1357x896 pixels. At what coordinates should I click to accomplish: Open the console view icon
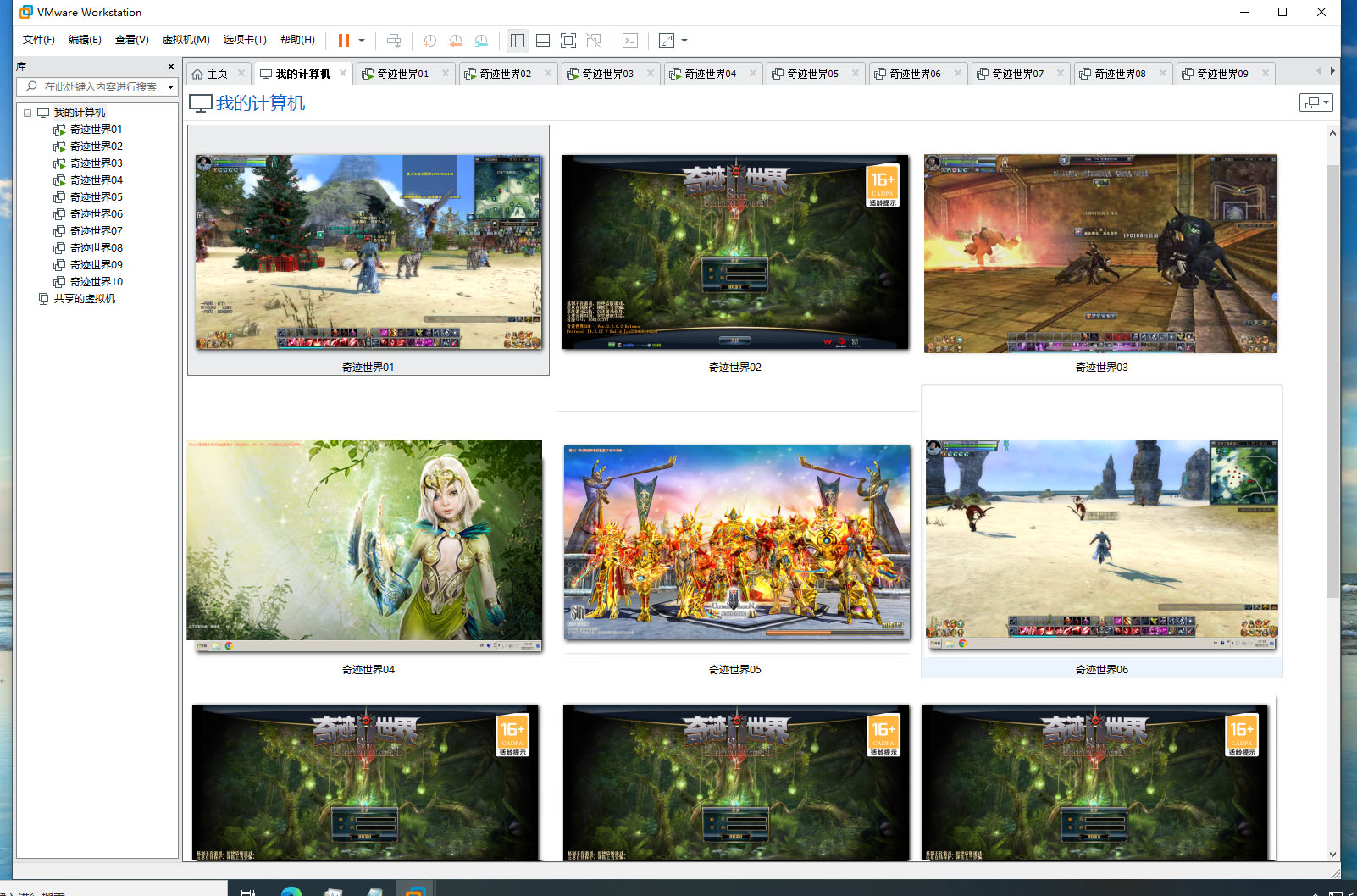click(x=630, y=41)
